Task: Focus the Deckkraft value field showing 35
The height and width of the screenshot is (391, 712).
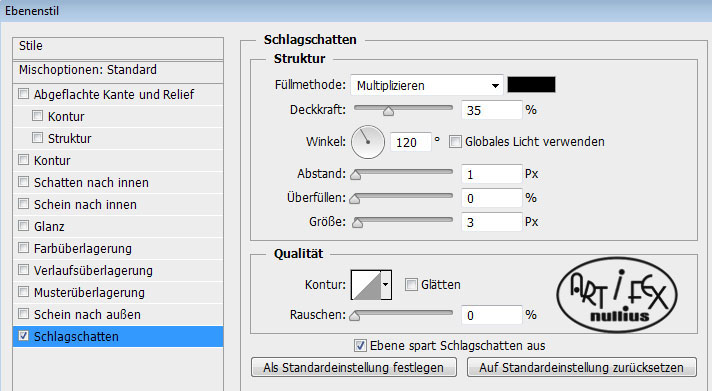Action: pos(492,110)
